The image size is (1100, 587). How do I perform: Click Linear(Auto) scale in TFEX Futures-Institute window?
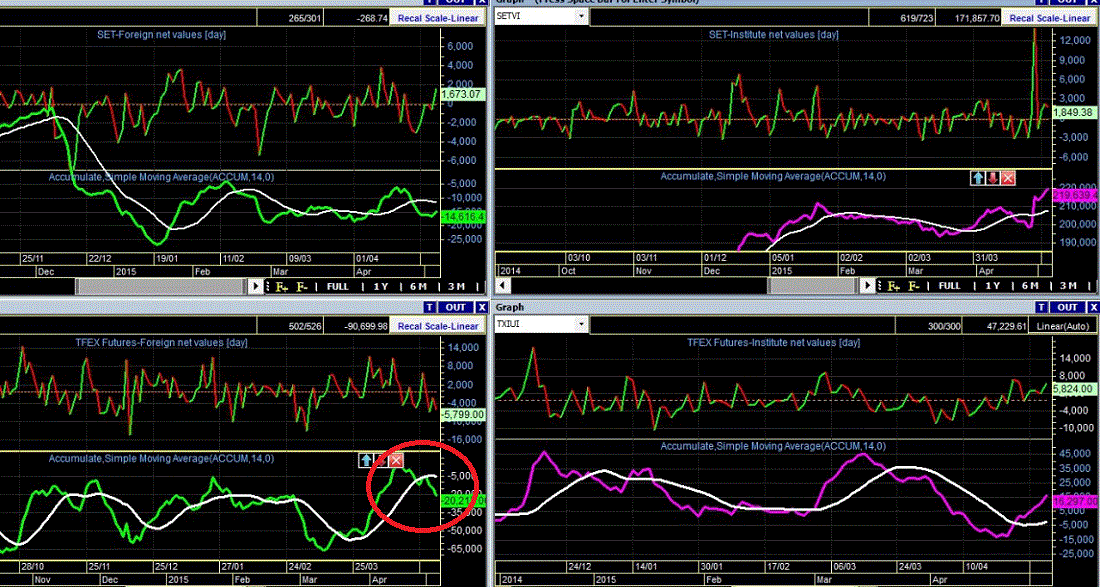click(x=1063, y=325)
